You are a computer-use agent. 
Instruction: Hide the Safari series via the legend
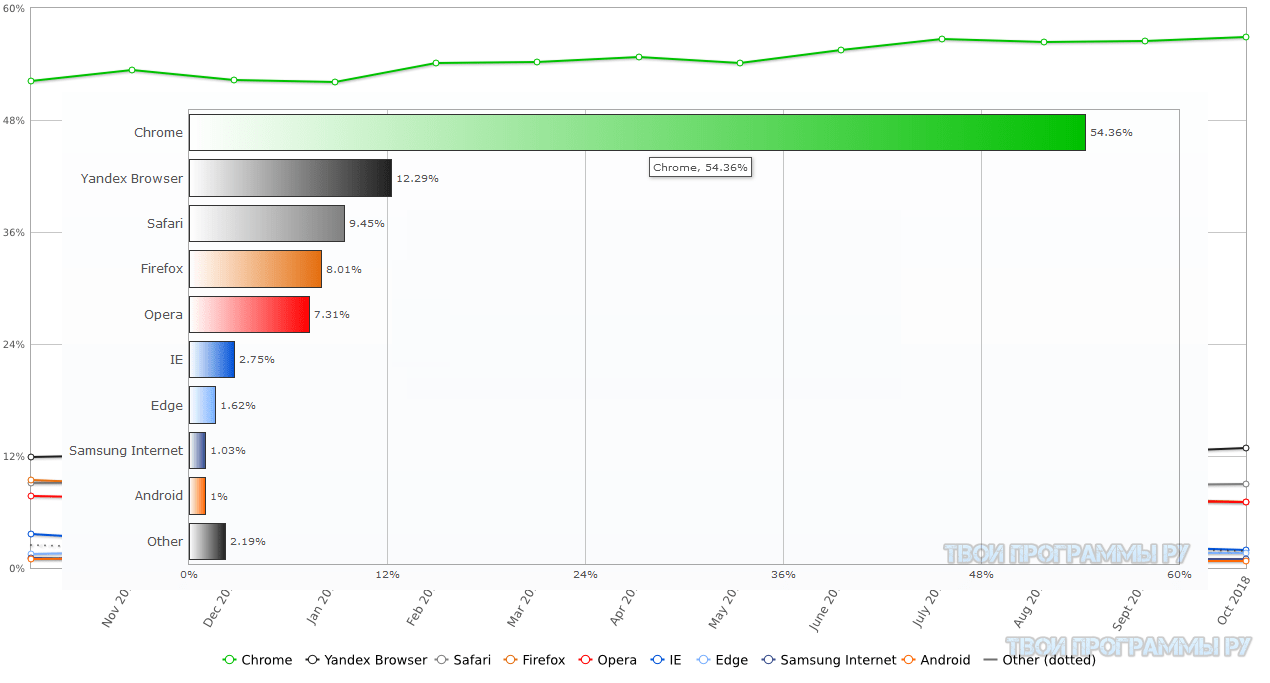[x=464, y=660]
